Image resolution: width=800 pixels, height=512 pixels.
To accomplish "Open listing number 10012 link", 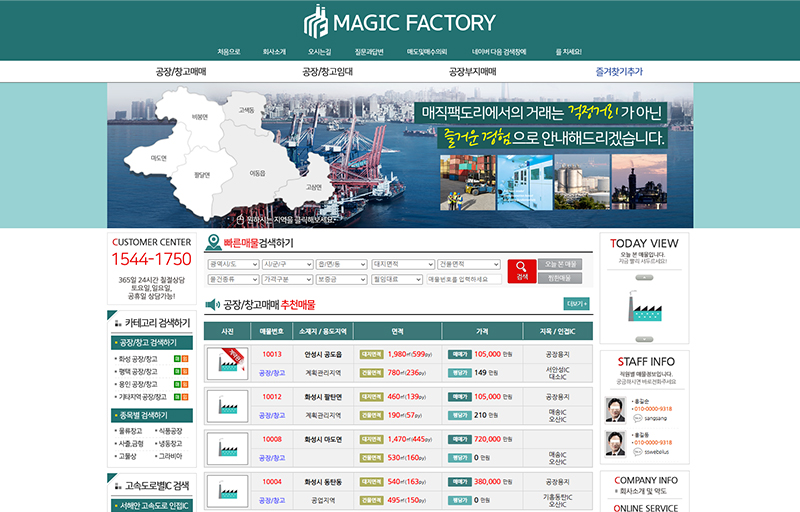I will click(x=272, y=396).
